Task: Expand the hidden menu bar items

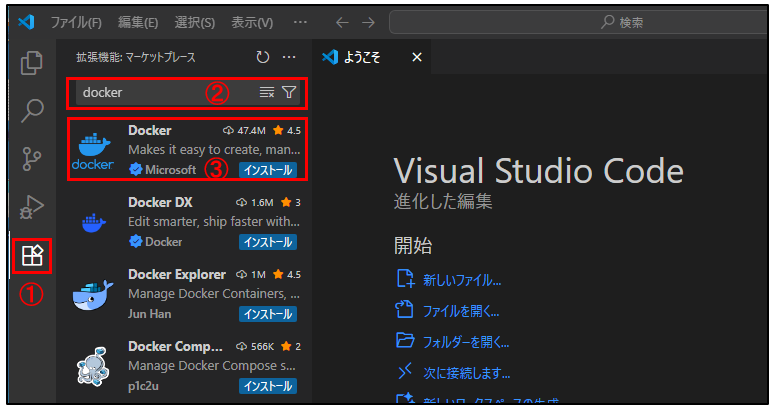Action: (x=301, y=22)
